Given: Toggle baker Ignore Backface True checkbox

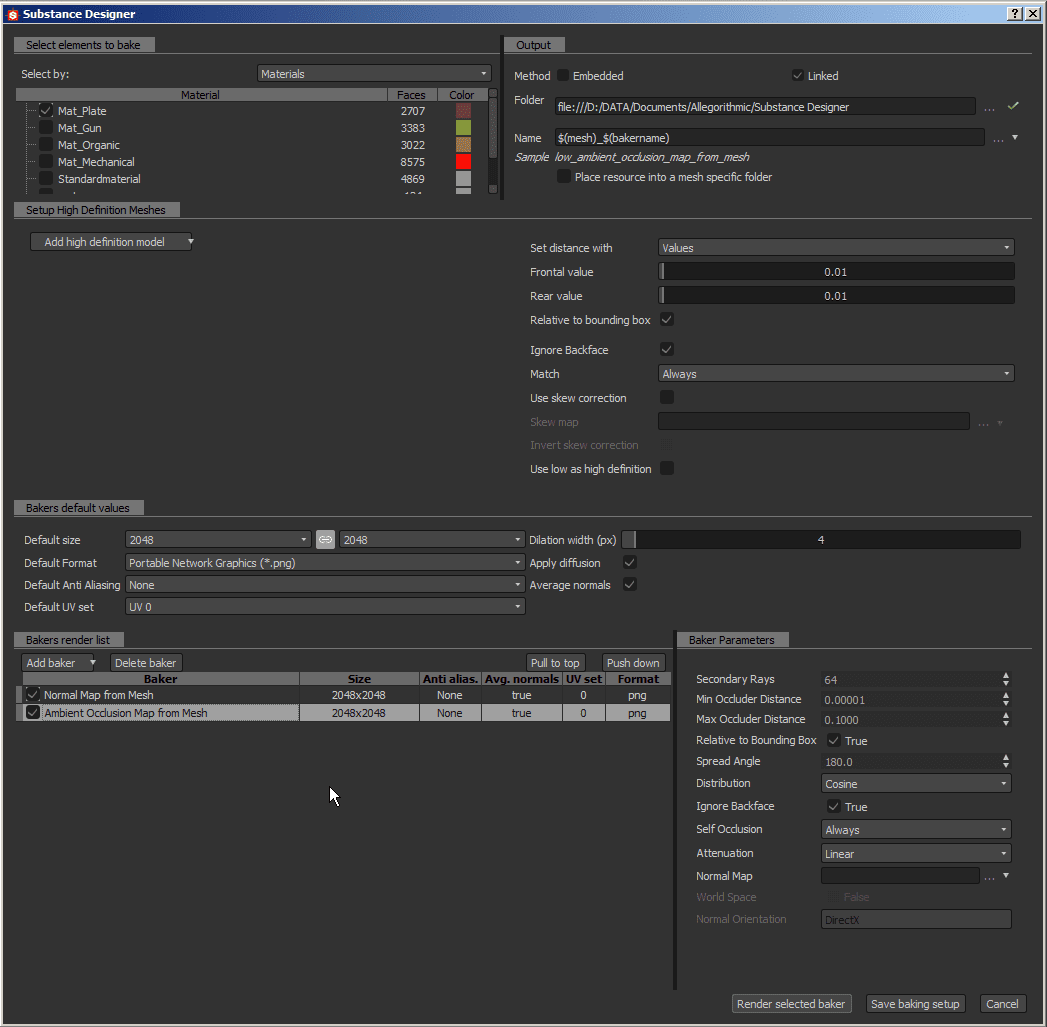Looking at the screenshot, I should point(833,806).
